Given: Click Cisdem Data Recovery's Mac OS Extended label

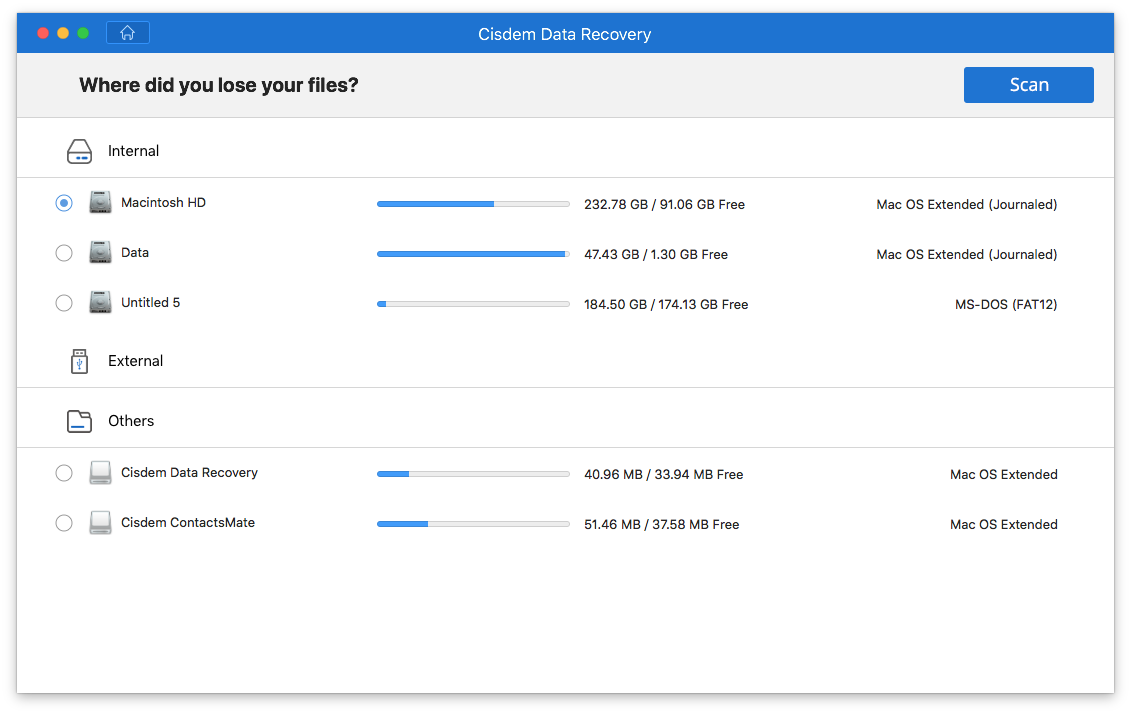Looking at the screenshot, I should (x=1004, y=475).
